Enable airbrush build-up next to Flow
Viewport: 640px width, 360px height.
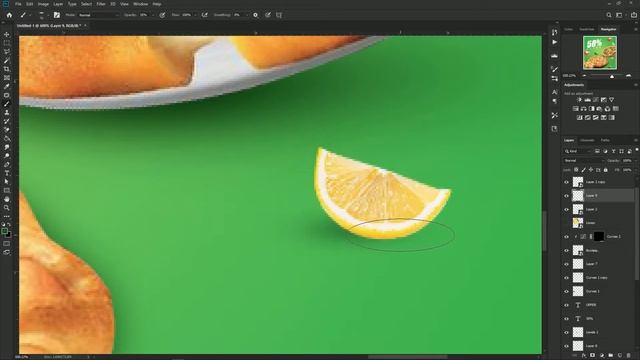tap(204, 15)
